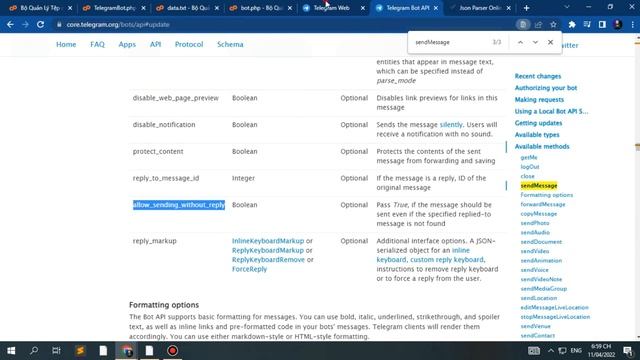
Task: Close the find bar
Action: pyautogui.click(x=550, y=42)
